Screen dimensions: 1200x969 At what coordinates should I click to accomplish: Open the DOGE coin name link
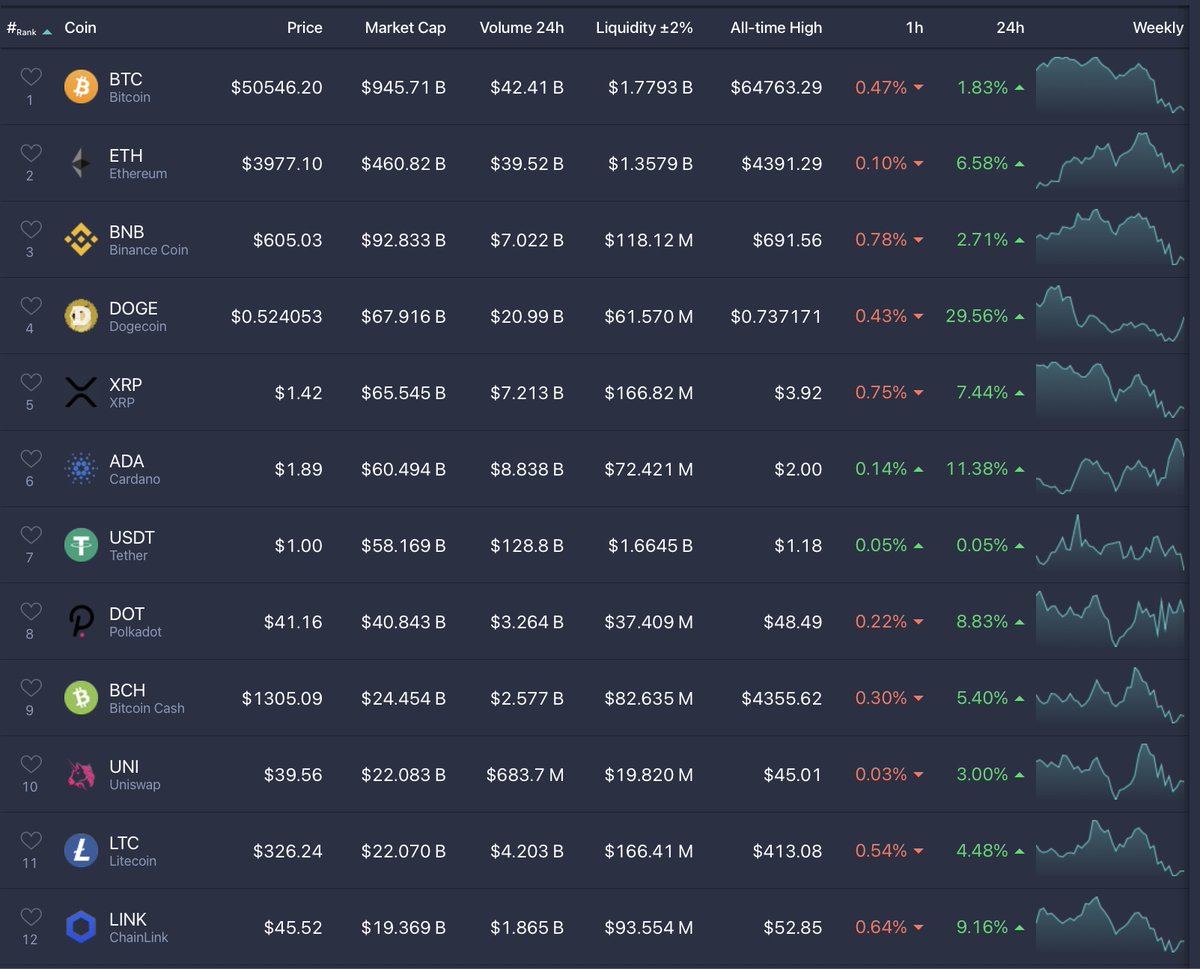point(133,308)
